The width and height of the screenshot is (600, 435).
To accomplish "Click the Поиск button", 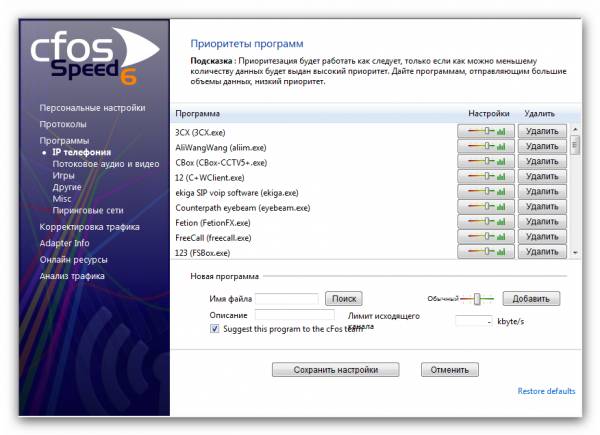I will tap(344, 298).
